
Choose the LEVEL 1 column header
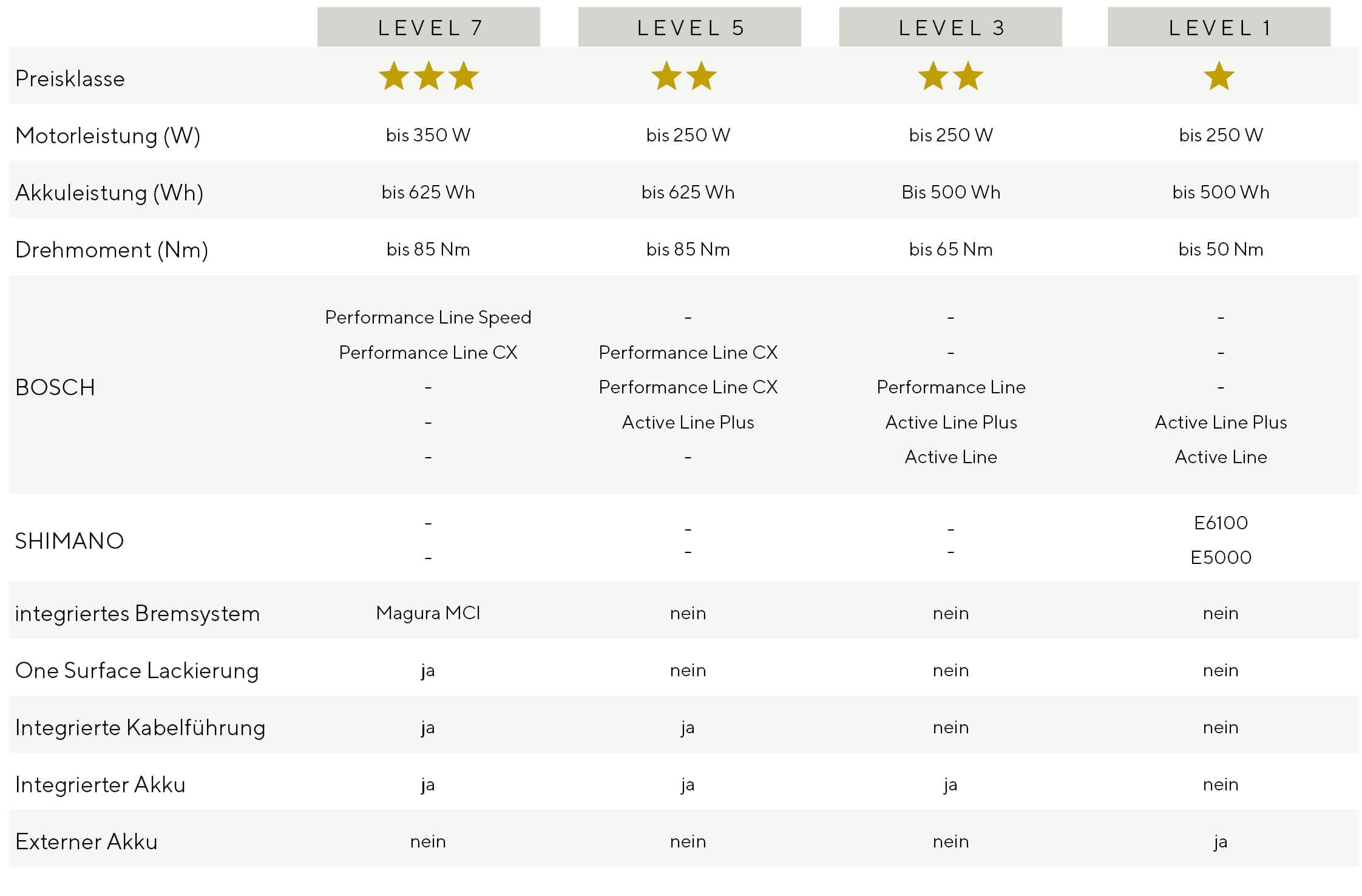1219,27
